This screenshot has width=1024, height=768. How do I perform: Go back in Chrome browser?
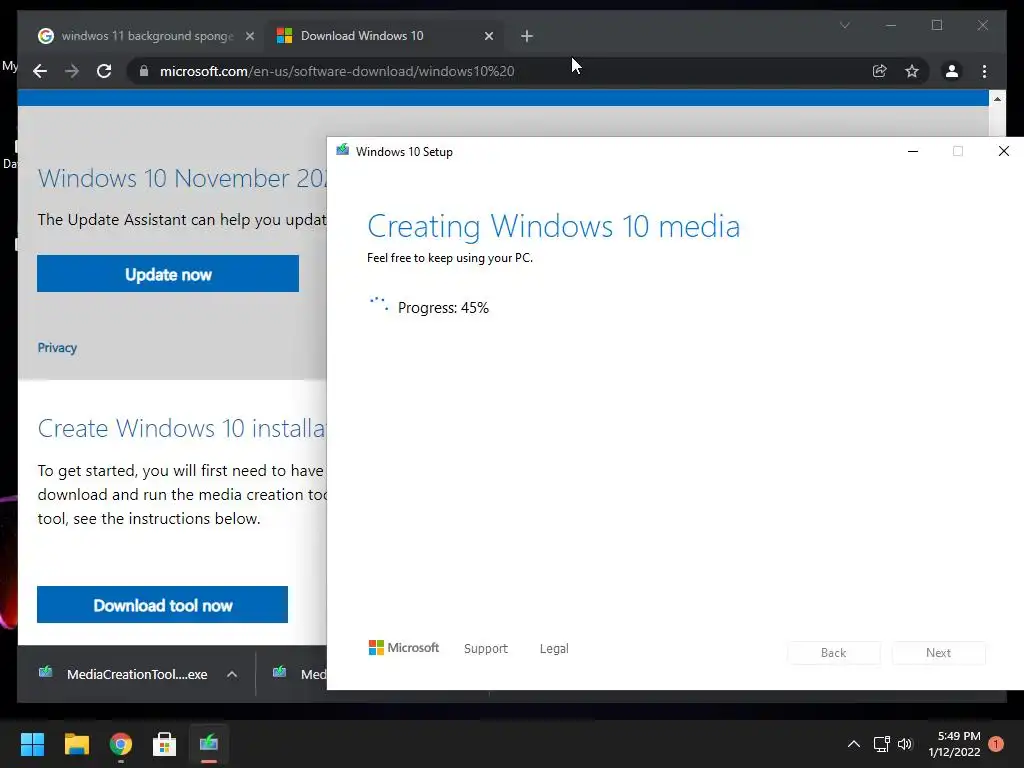pos(40,71)
